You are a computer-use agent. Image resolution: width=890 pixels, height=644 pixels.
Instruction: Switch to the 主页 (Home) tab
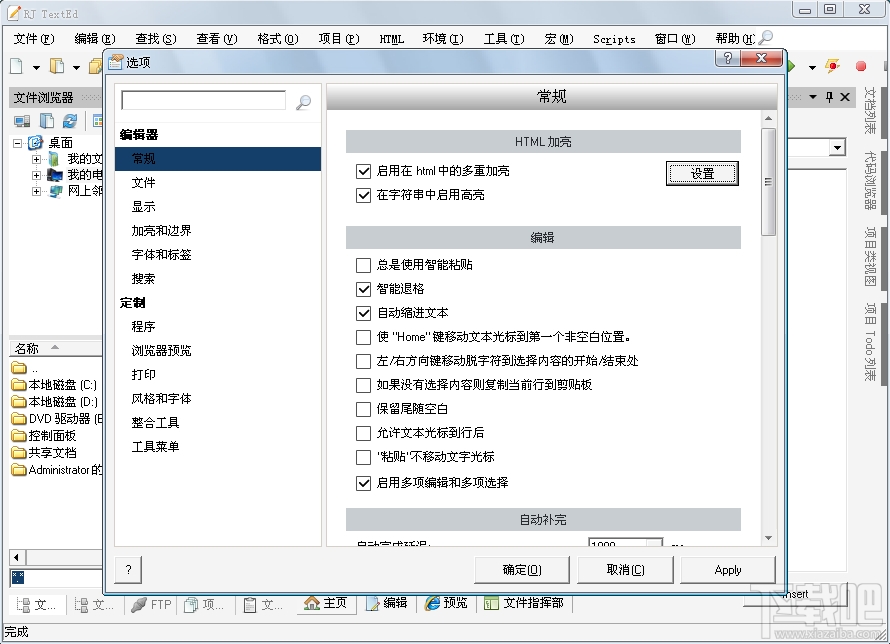[325, 603]
